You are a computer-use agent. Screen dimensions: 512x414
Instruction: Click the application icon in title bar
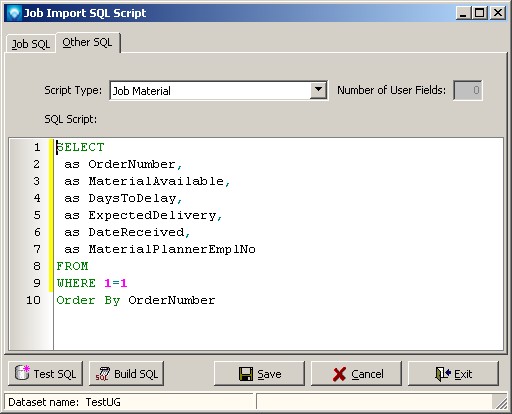14,13
